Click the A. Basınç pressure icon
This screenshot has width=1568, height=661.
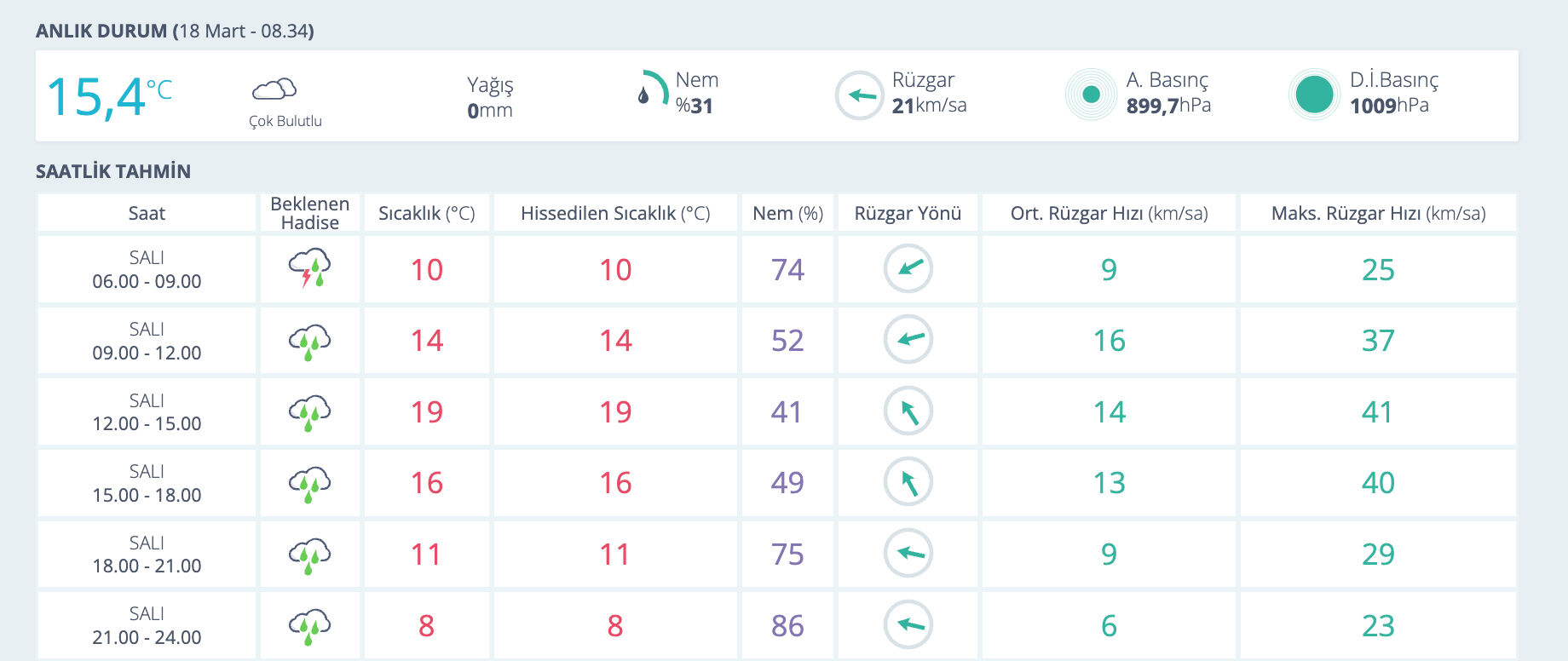tap(1091, 95)
